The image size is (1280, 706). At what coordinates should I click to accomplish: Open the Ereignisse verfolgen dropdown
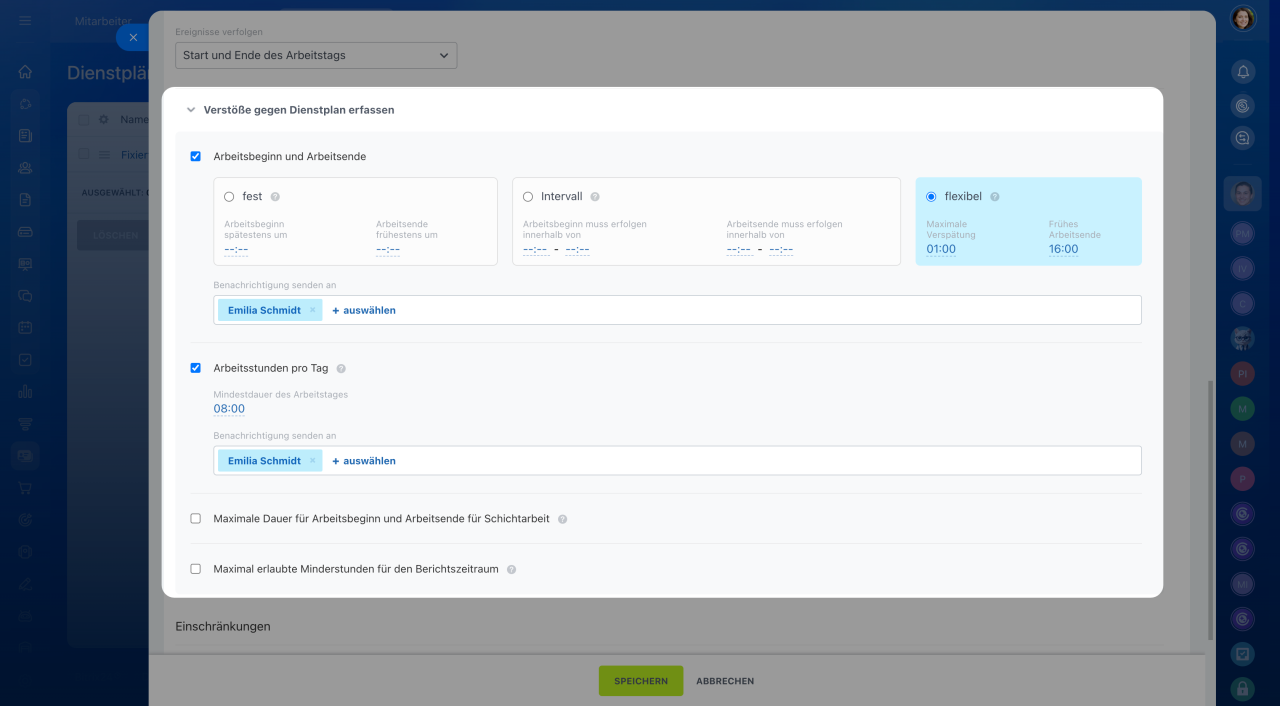pos(316,56)
